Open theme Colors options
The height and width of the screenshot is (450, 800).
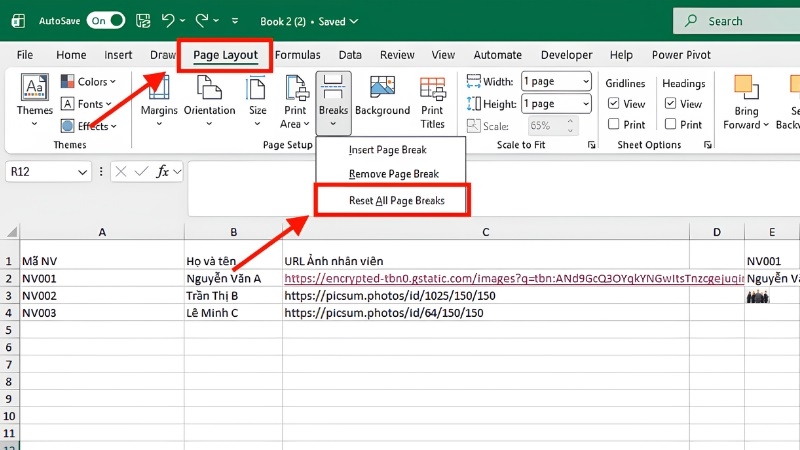(88, 82)
